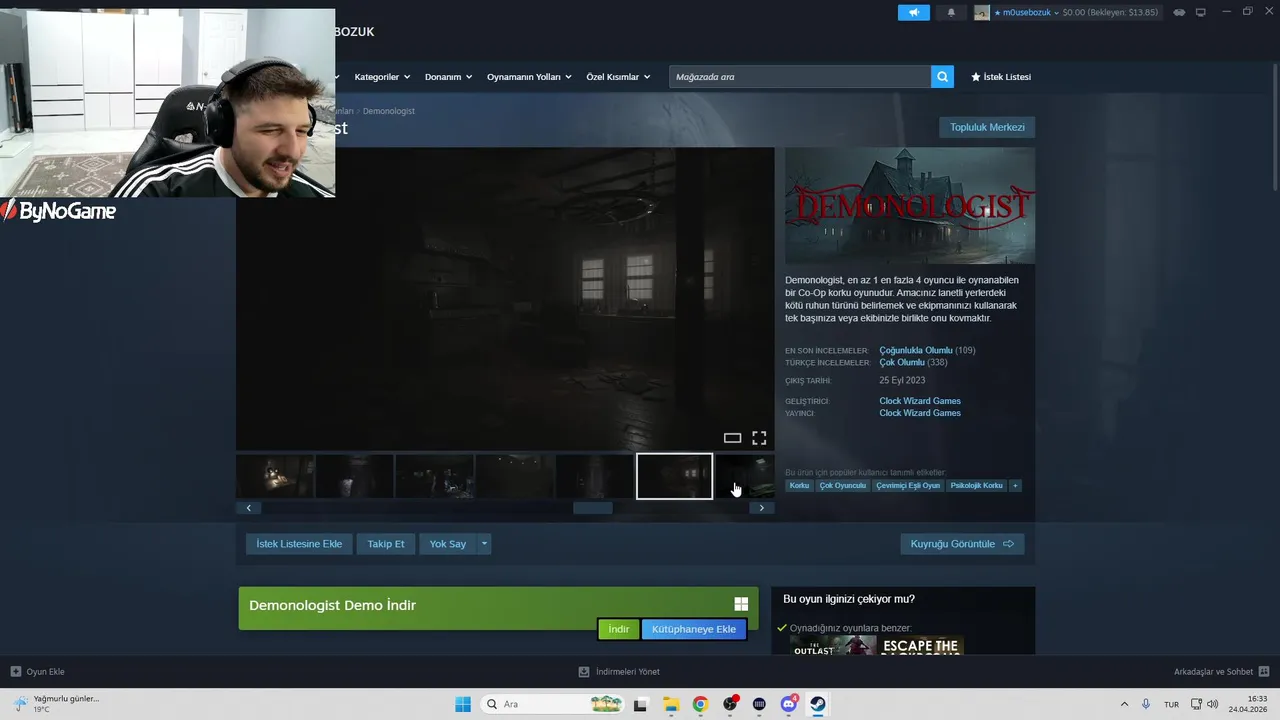Open the Oynamanın Yolları dropdown
Image resolution: width=1280 pixels, height=720 pixels.
(x=529, y=77)
